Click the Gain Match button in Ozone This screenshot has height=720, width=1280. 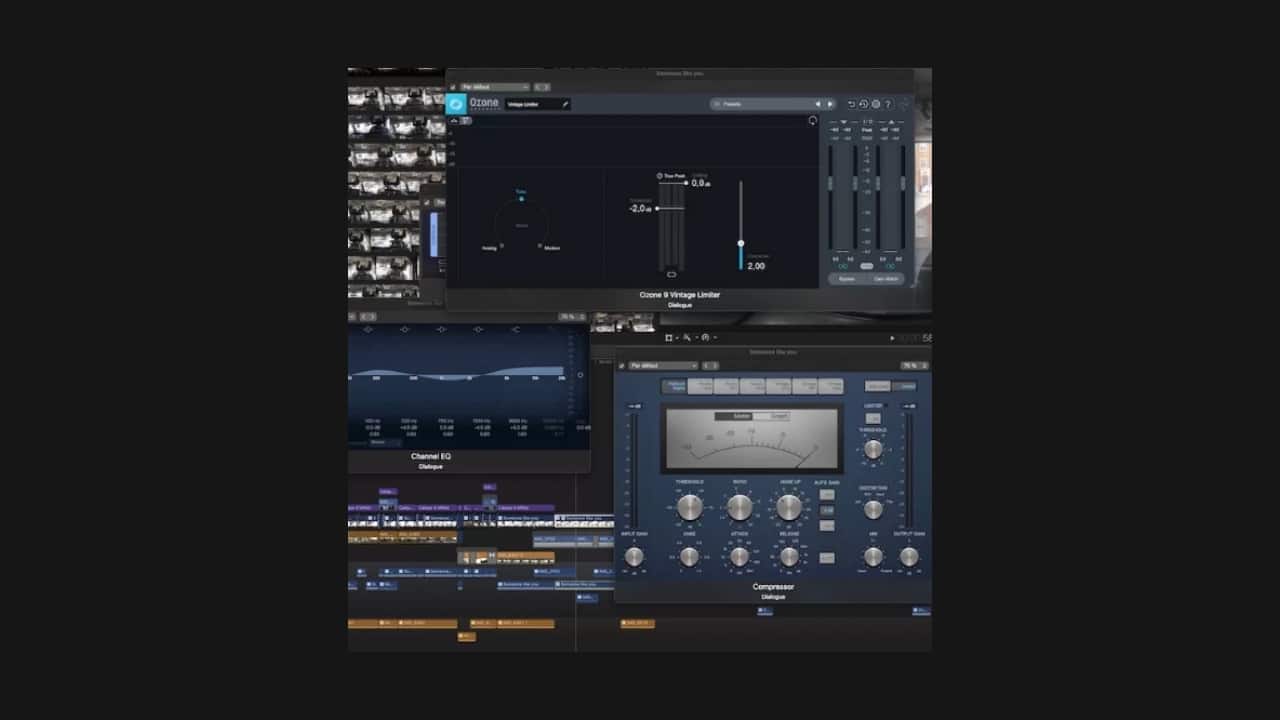pos(886,279)
